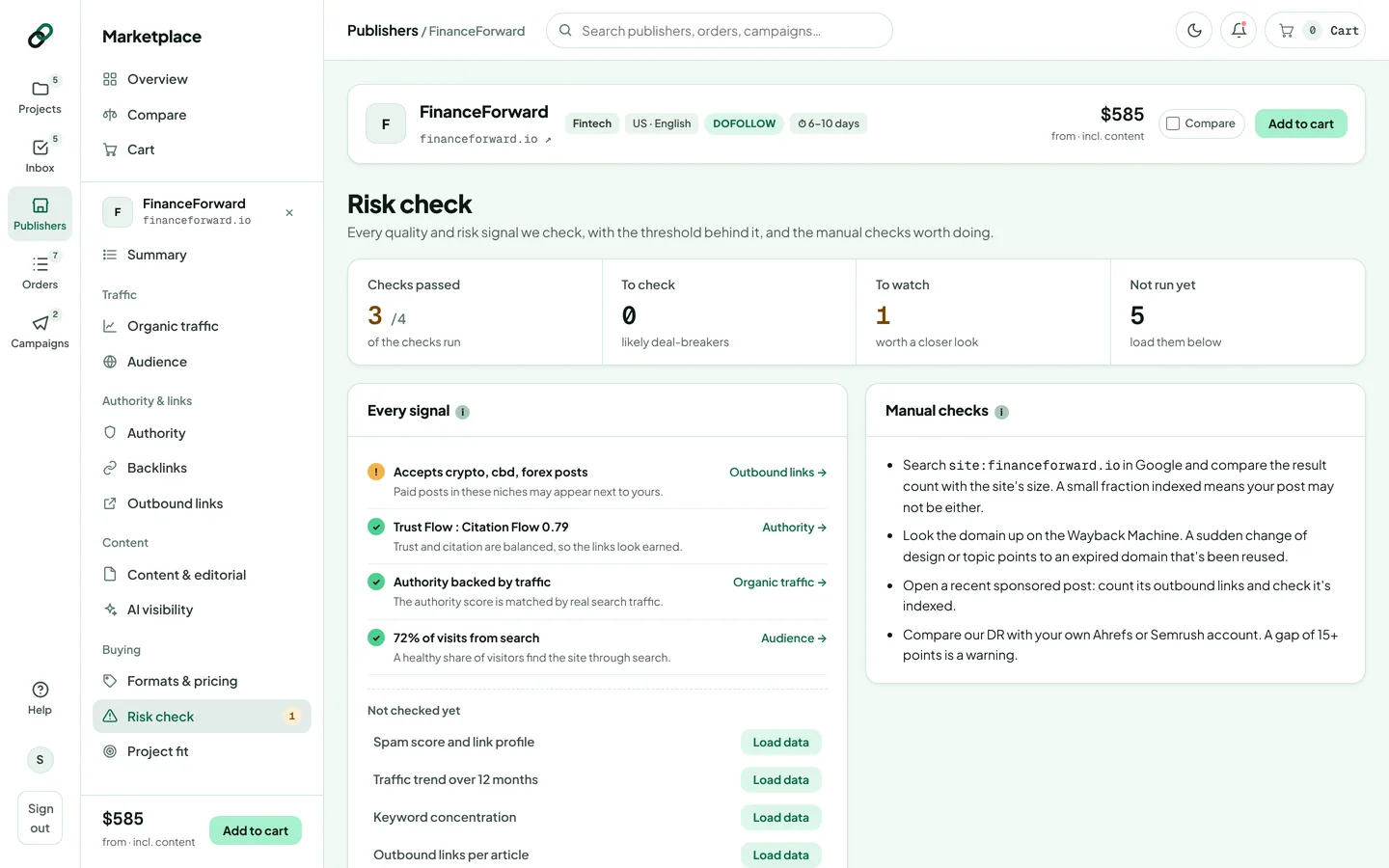Click Add to cart in header card

pyautogui.click(x=1300, y=123)
